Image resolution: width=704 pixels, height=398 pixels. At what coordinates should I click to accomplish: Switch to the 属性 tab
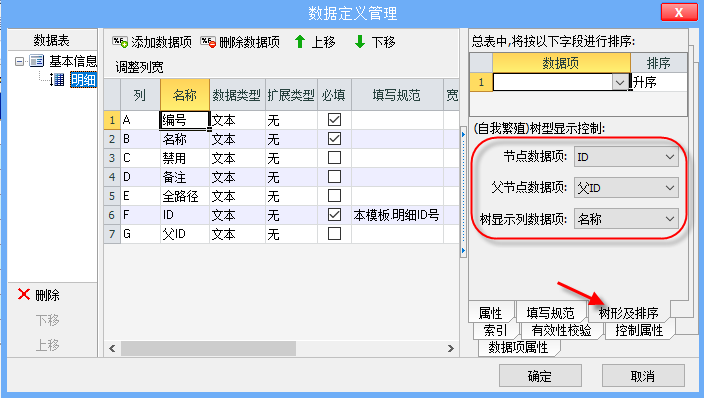pyautogui.click(x=490, y=313)
